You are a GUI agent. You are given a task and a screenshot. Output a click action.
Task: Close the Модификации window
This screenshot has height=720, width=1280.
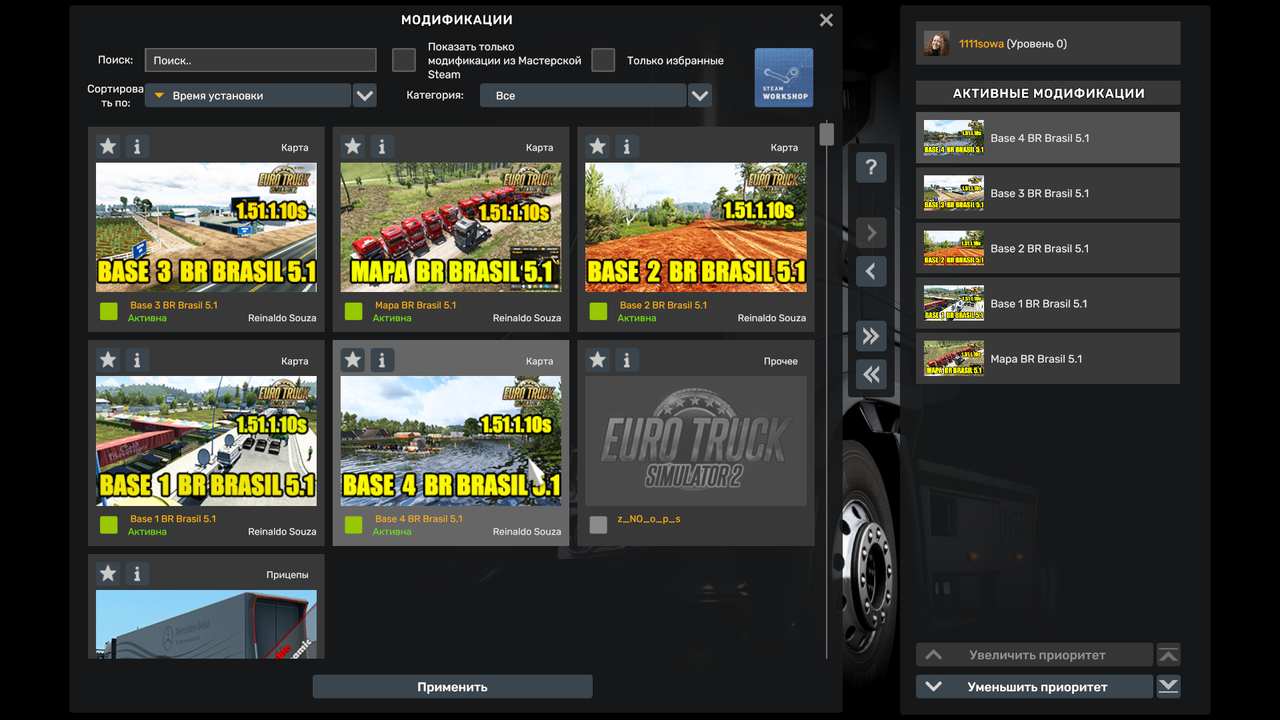(826, 20)
